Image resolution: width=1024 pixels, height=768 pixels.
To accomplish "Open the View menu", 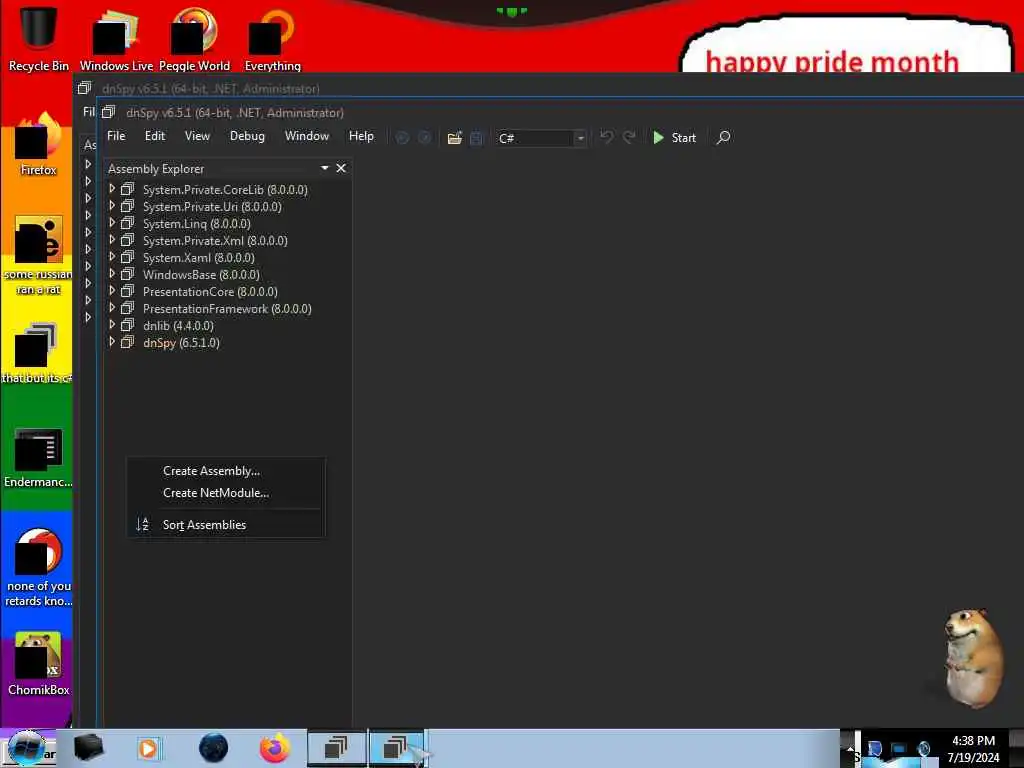I will coord(197,136).
